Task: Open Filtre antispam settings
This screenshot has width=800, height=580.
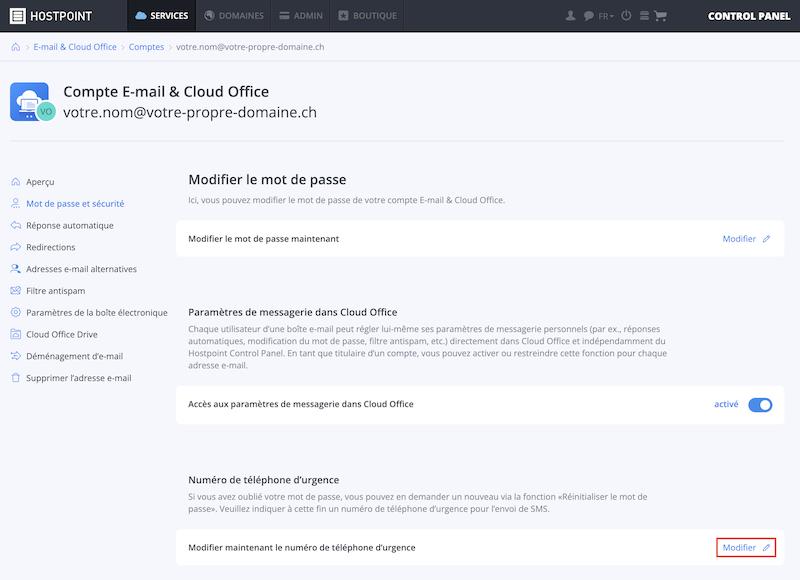Action: tap(56, 291)
